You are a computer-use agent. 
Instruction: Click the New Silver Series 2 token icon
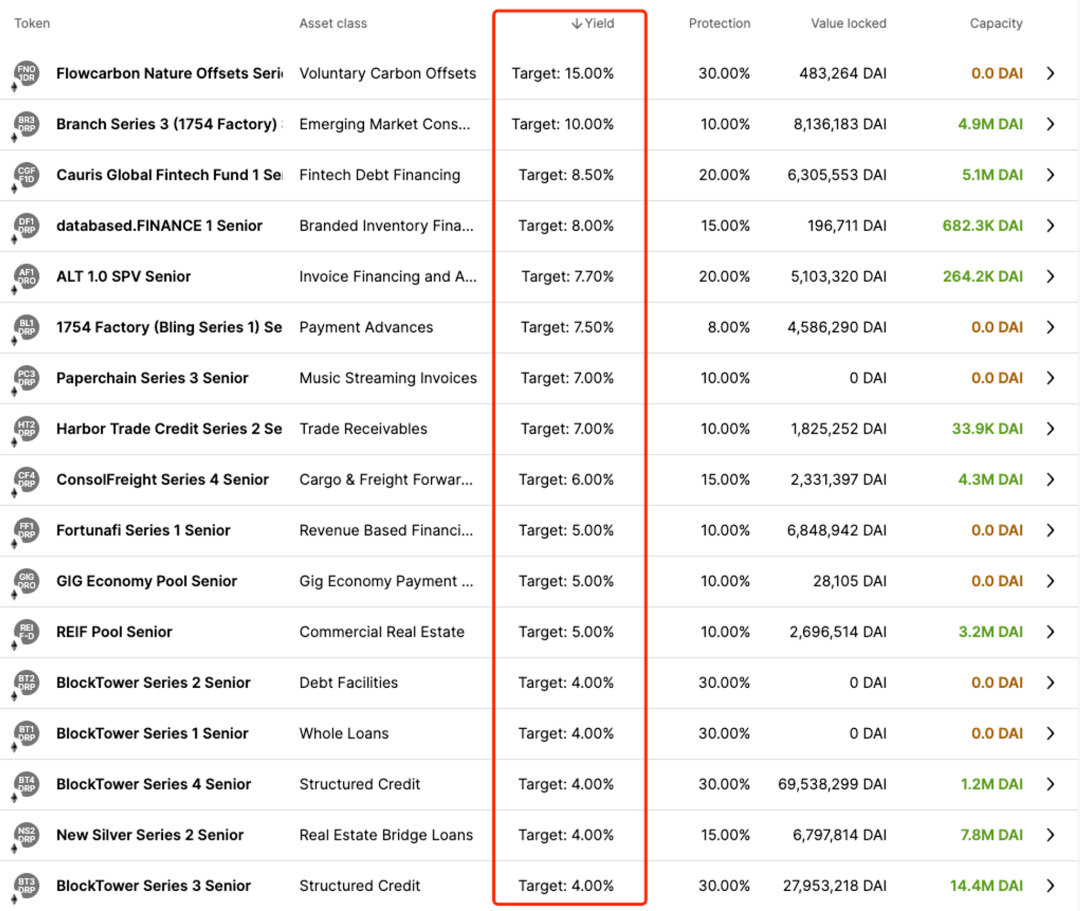27,835
